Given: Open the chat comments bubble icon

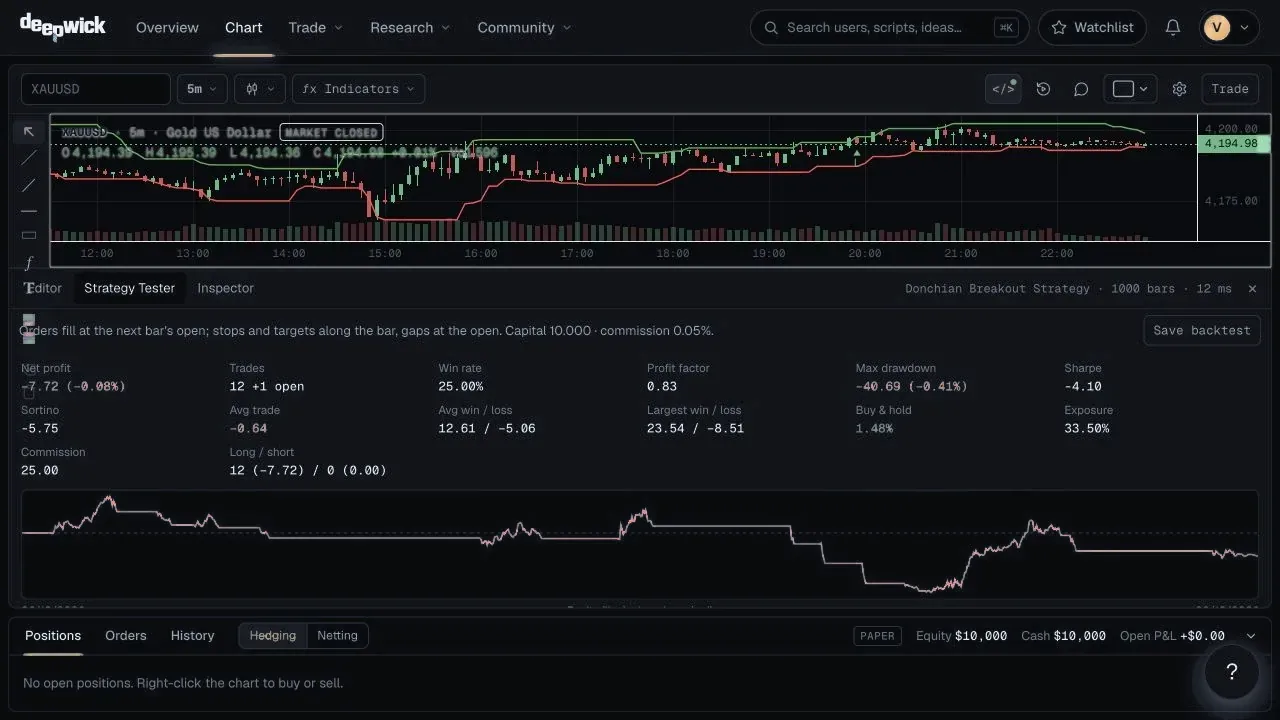Looking at the screenshot, I should click(1081, 89).
